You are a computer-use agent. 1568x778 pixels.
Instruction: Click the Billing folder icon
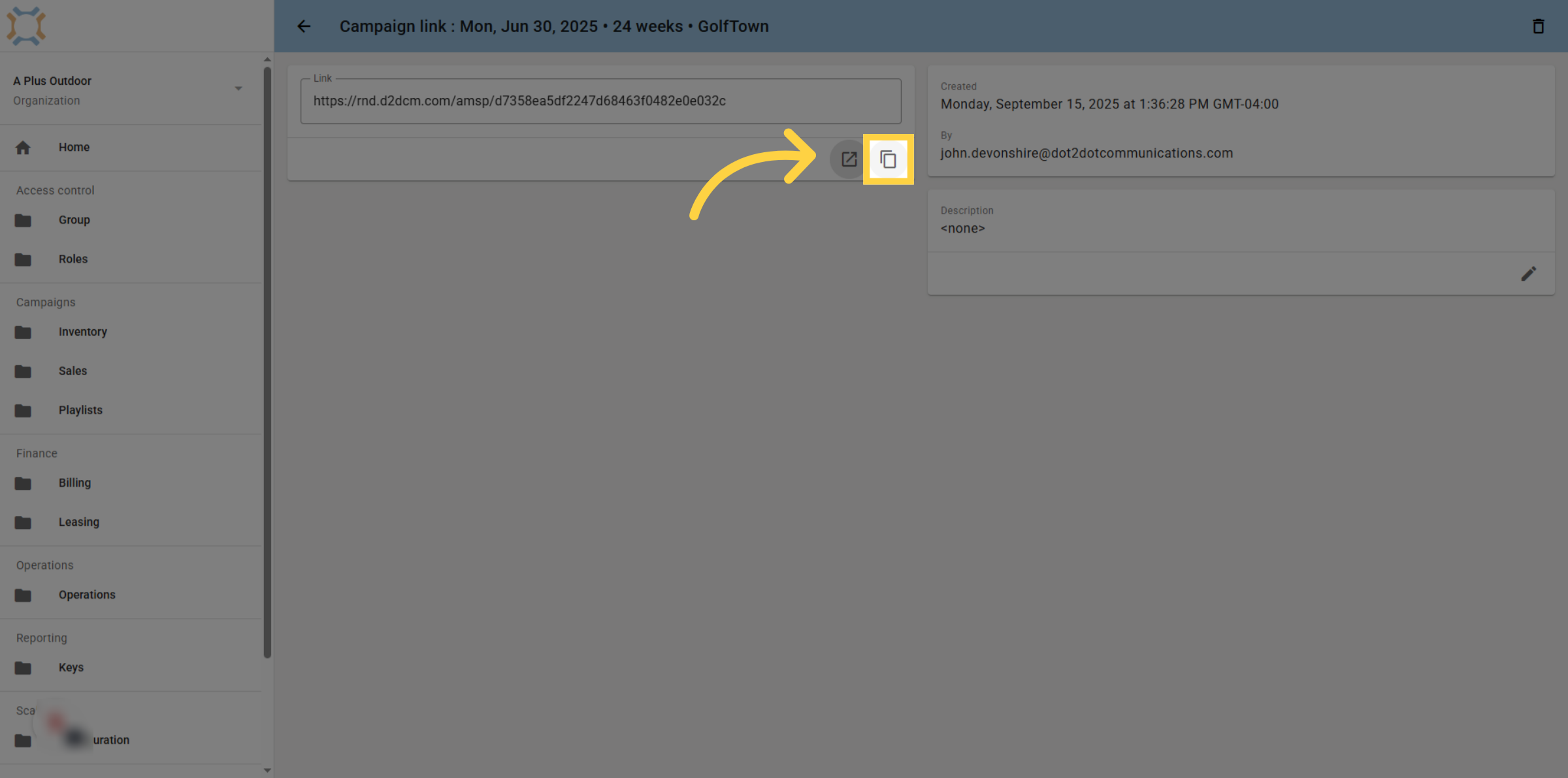click(x=23, y=483)
